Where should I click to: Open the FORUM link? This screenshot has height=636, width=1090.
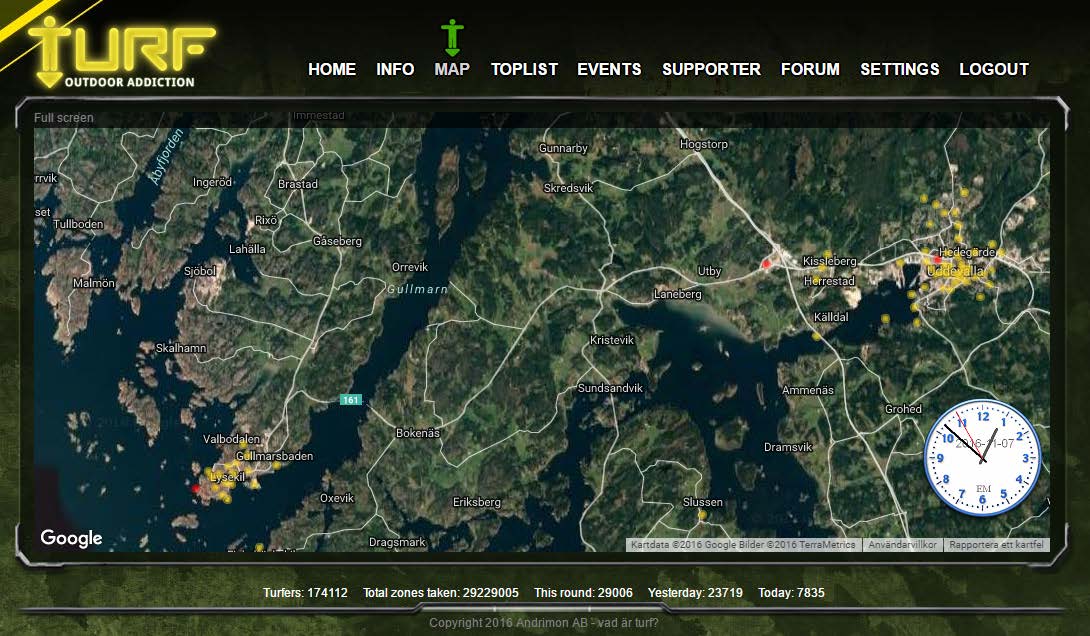pyautogui.click(x=810, y=70)
